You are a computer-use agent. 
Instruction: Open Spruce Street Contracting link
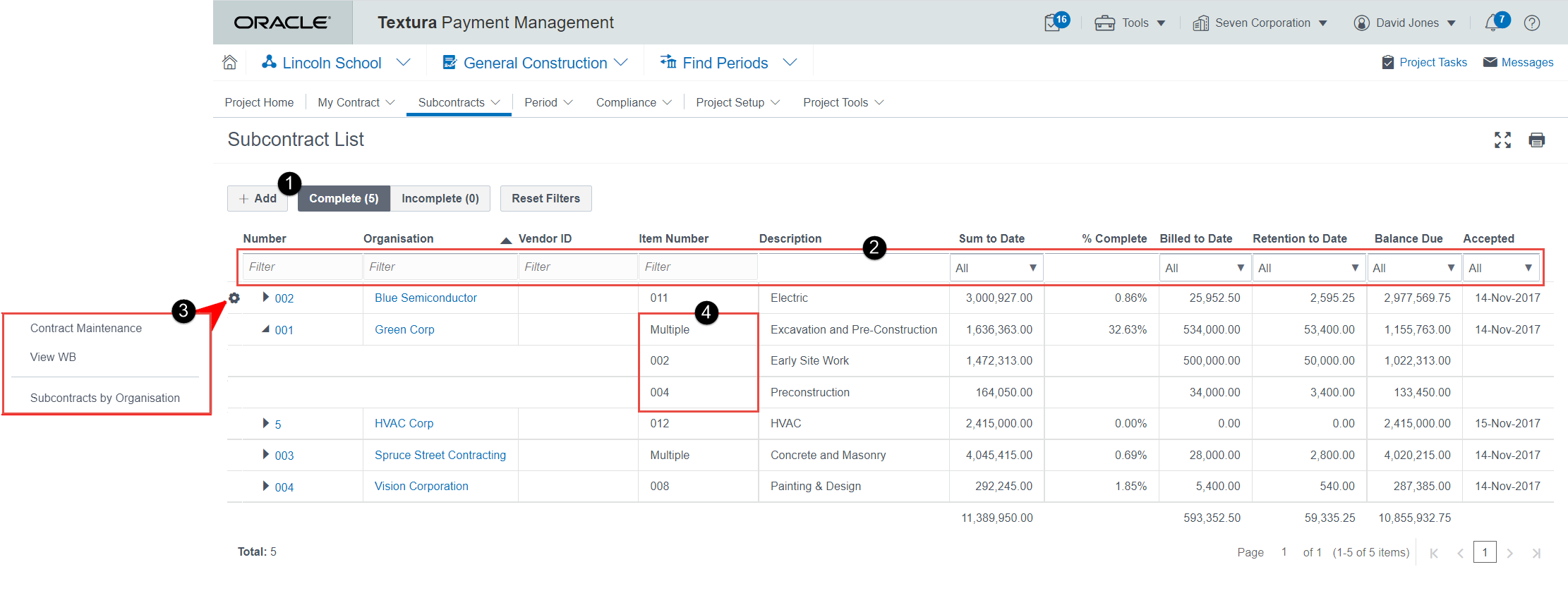(x=440, y=455)
